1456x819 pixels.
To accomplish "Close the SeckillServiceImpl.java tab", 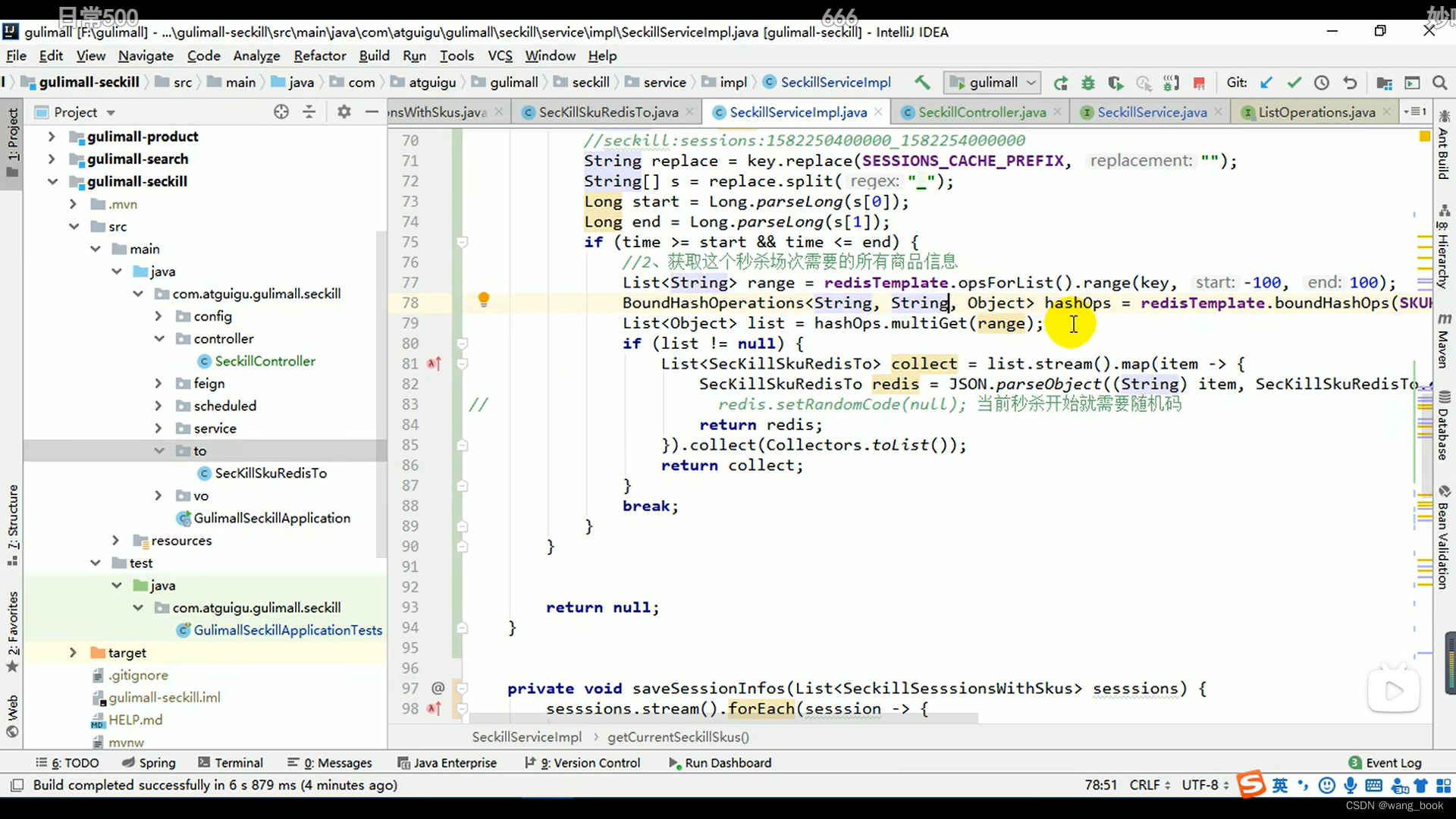I will coord(878,111).
